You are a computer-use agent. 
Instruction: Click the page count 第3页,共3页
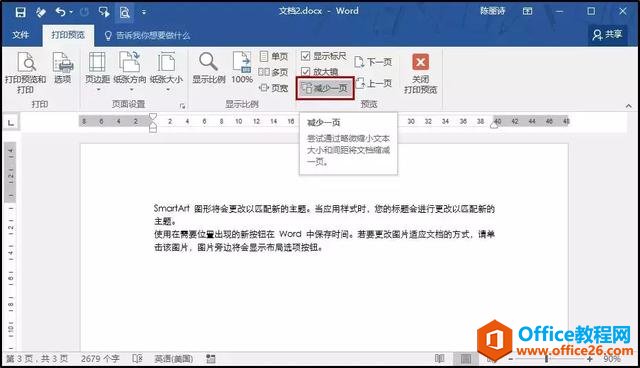click(37, 359)
